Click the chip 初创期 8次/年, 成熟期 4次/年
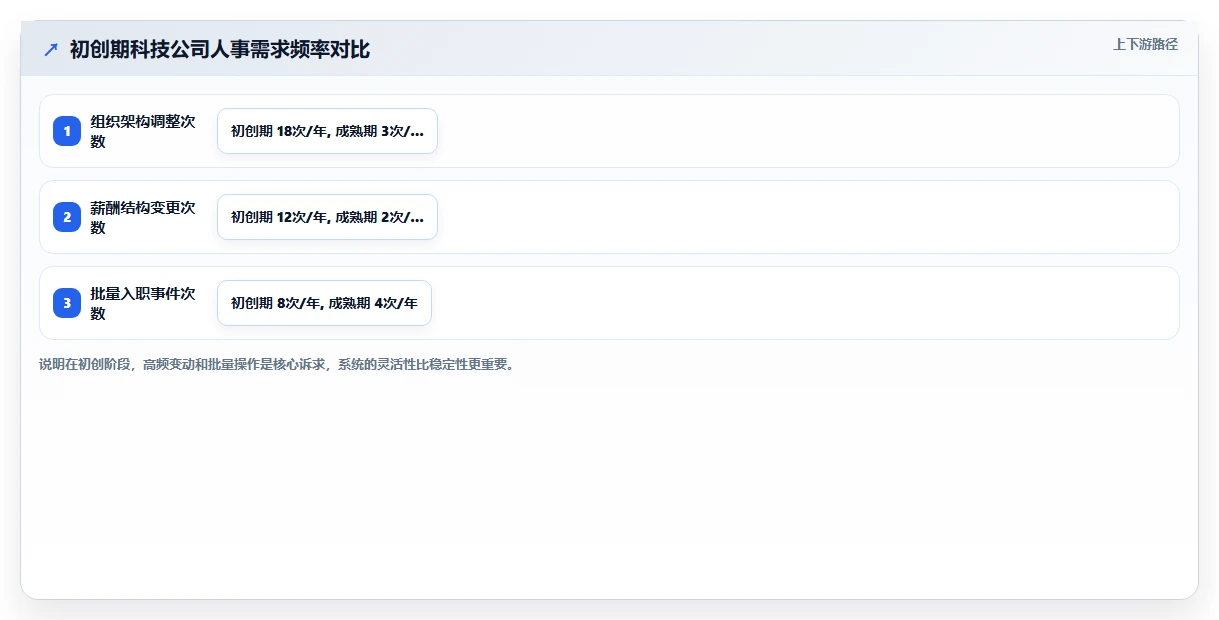The height and width of the screenshot is (620, 1219). pos(324,303)
